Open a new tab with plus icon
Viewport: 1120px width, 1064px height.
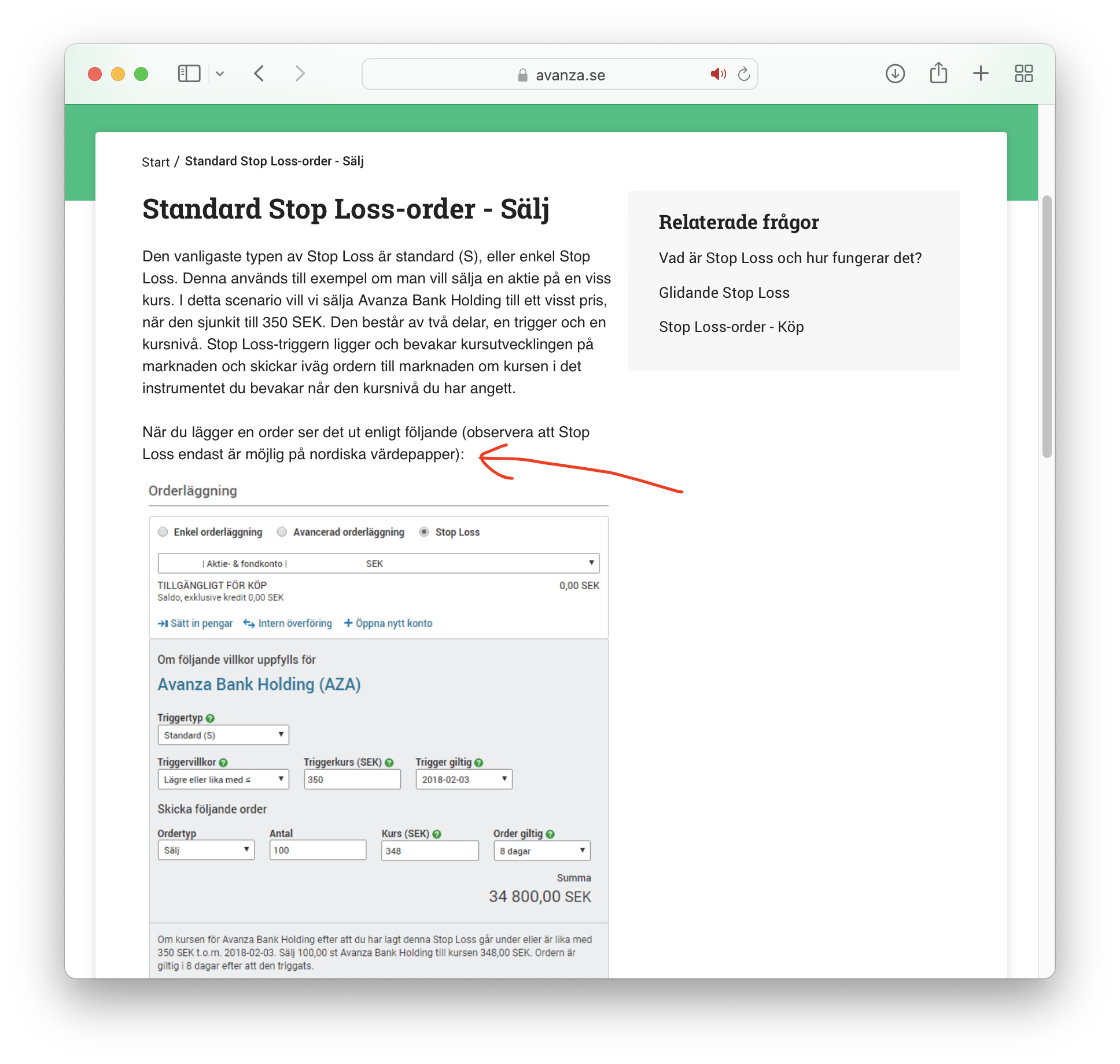tap(981, 73)
